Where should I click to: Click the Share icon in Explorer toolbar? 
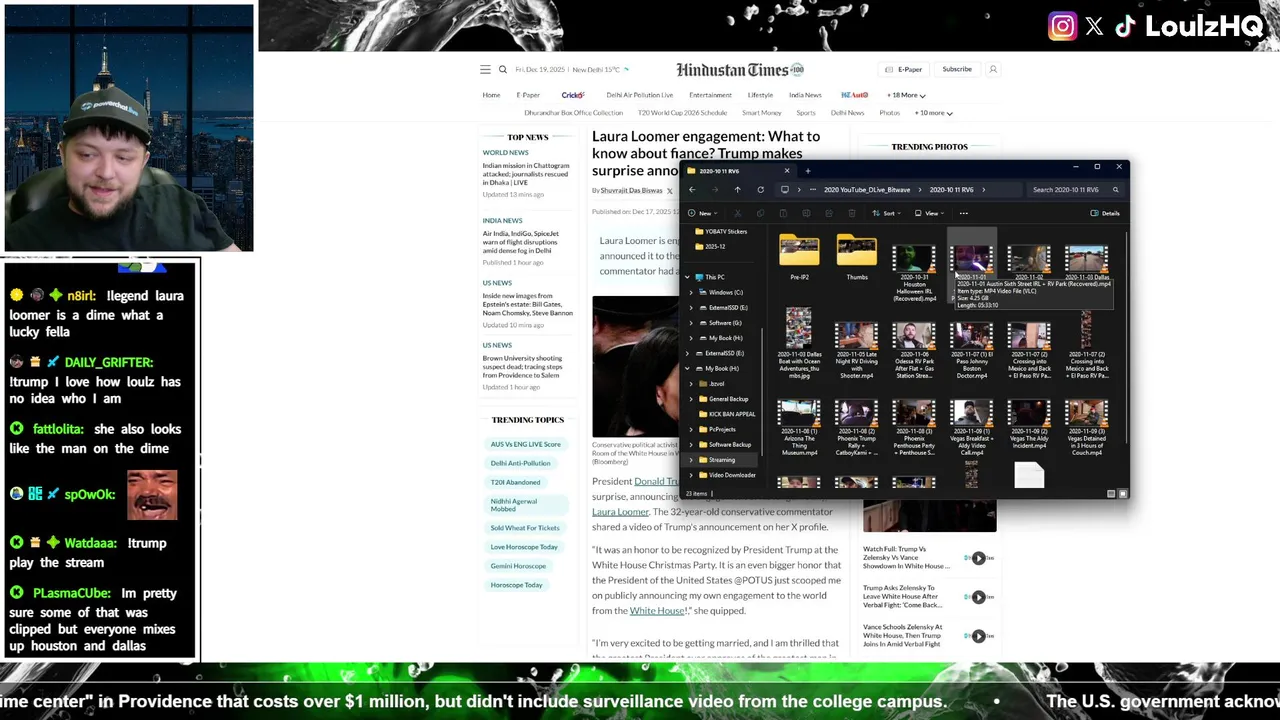coord(829,213)
